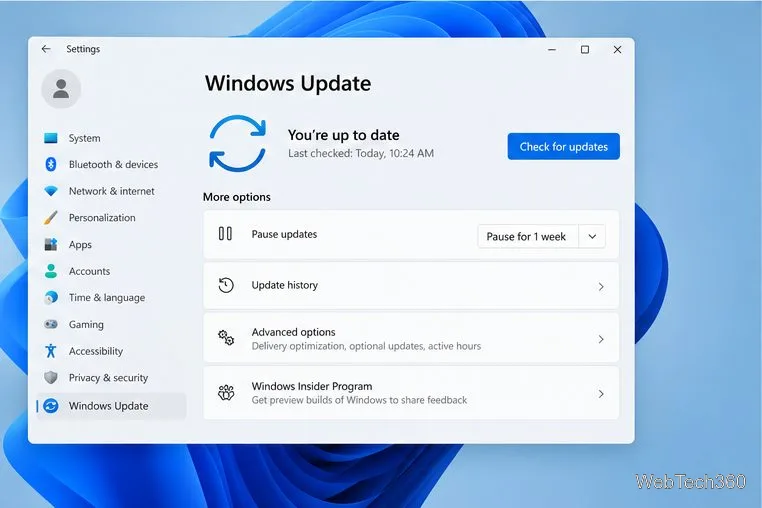Go to Privacy & security

[108, 377]
